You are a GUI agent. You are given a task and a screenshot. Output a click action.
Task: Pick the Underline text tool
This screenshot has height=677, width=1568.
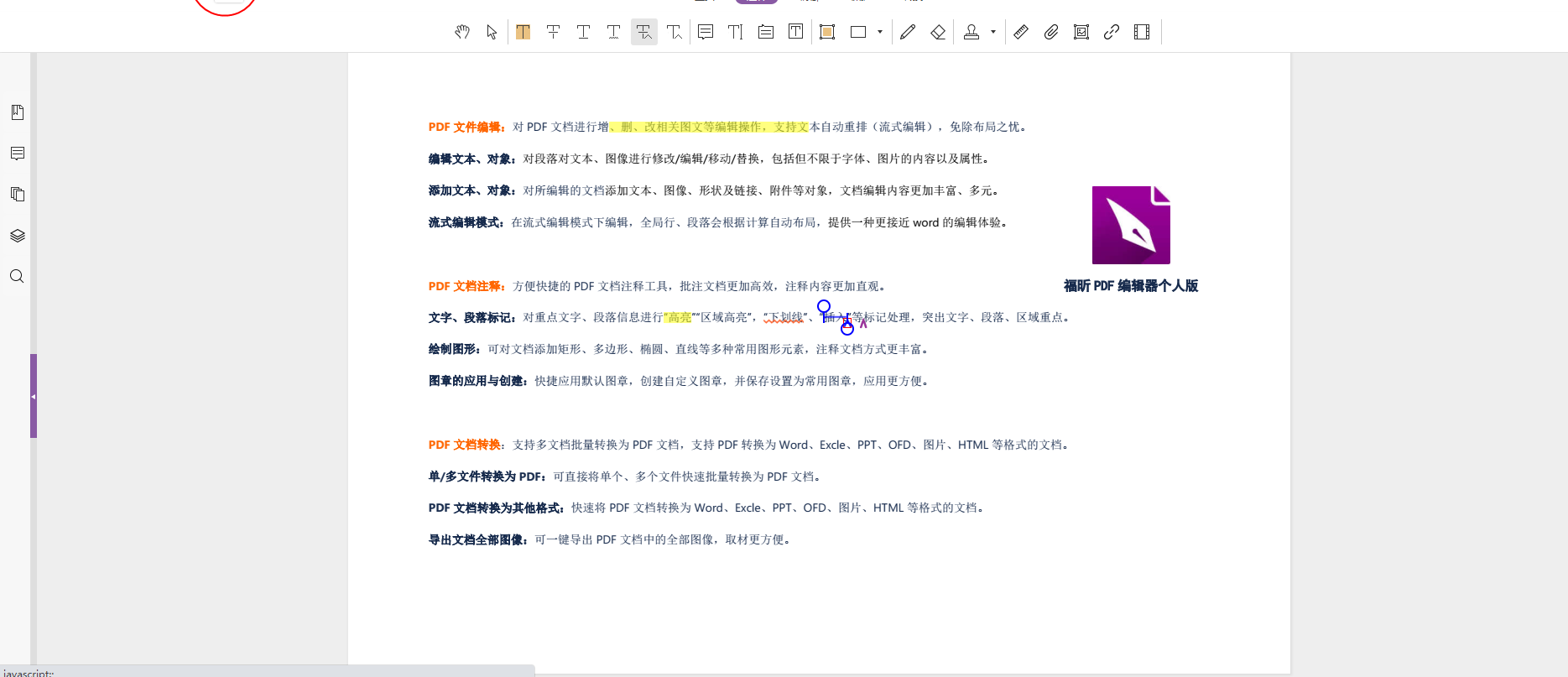tap(583, 32)
